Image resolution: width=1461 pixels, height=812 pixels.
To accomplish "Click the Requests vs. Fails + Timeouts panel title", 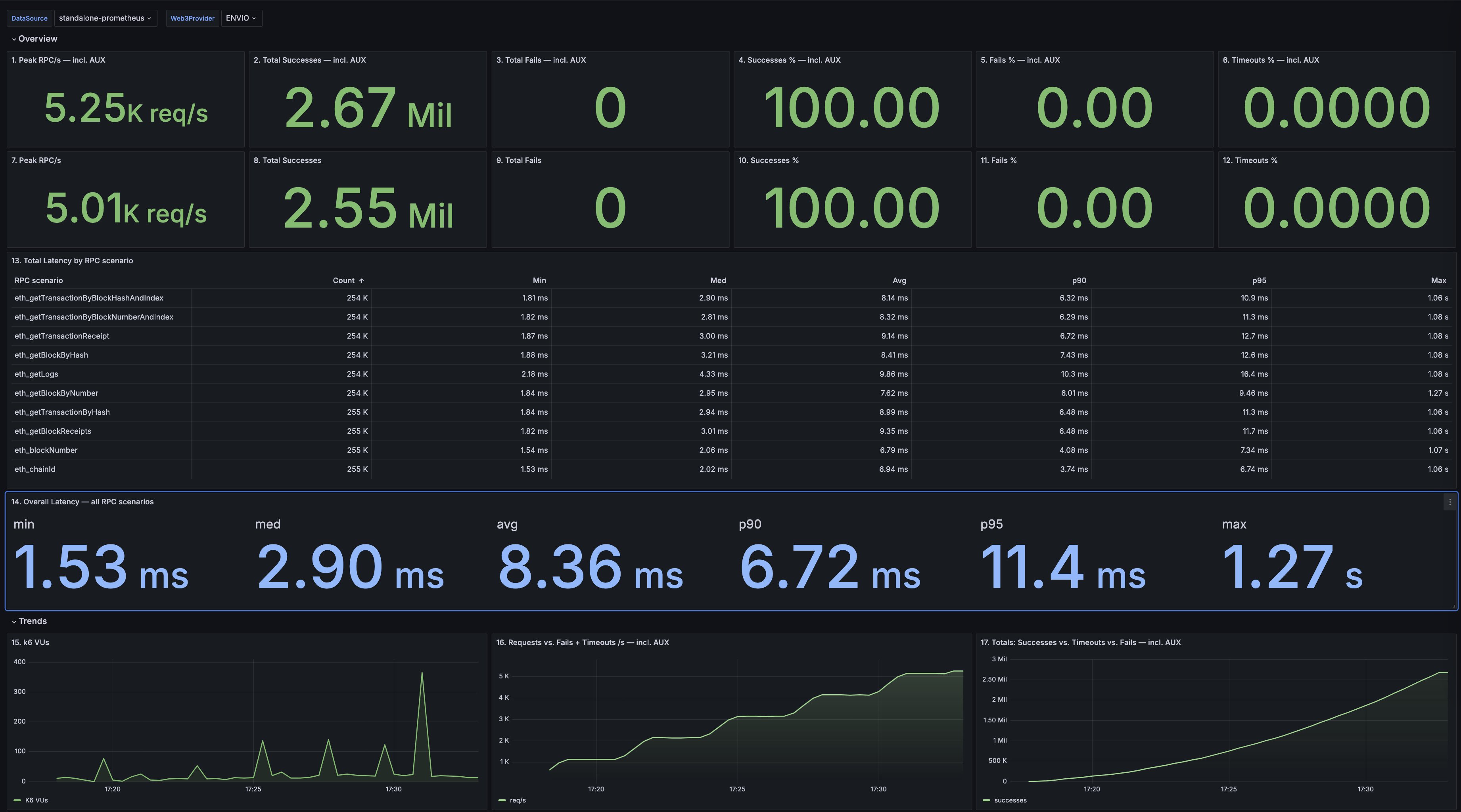I will pyautogui.click(x=582, y=642).
